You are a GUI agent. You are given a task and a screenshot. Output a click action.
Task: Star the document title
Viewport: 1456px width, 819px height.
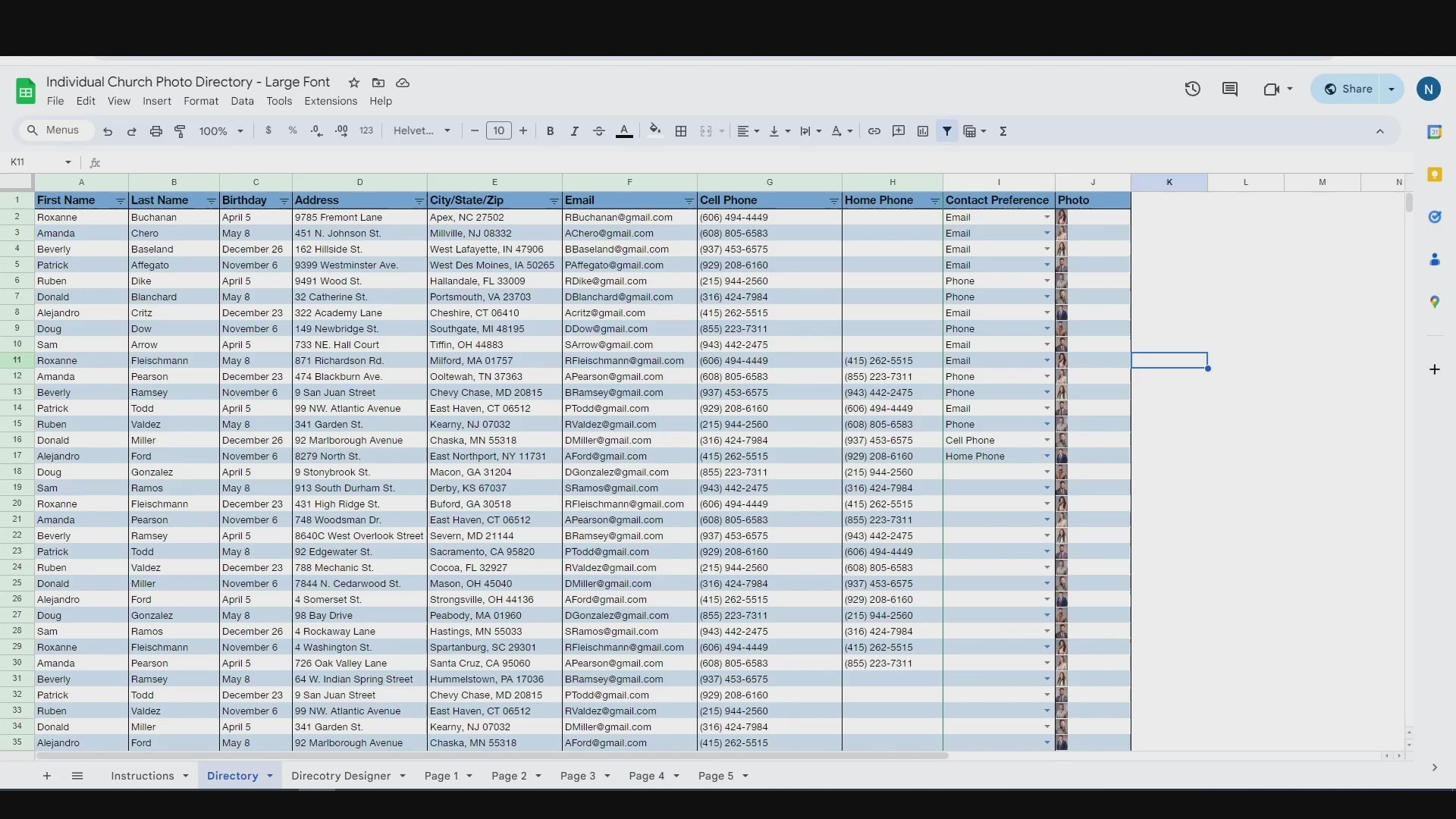coord(353,83)
